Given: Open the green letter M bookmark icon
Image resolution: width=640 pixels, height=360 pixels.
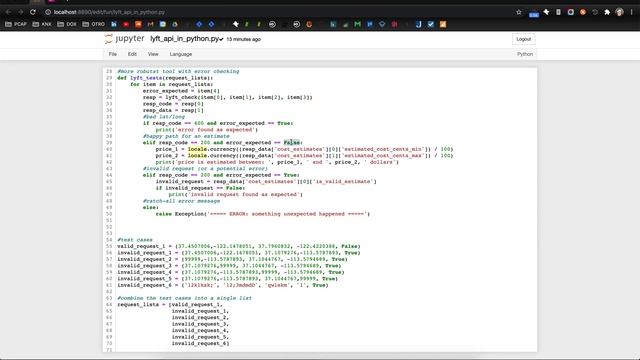Looking at the screenshot, I should pyautogui.click(x=358, y=24).
